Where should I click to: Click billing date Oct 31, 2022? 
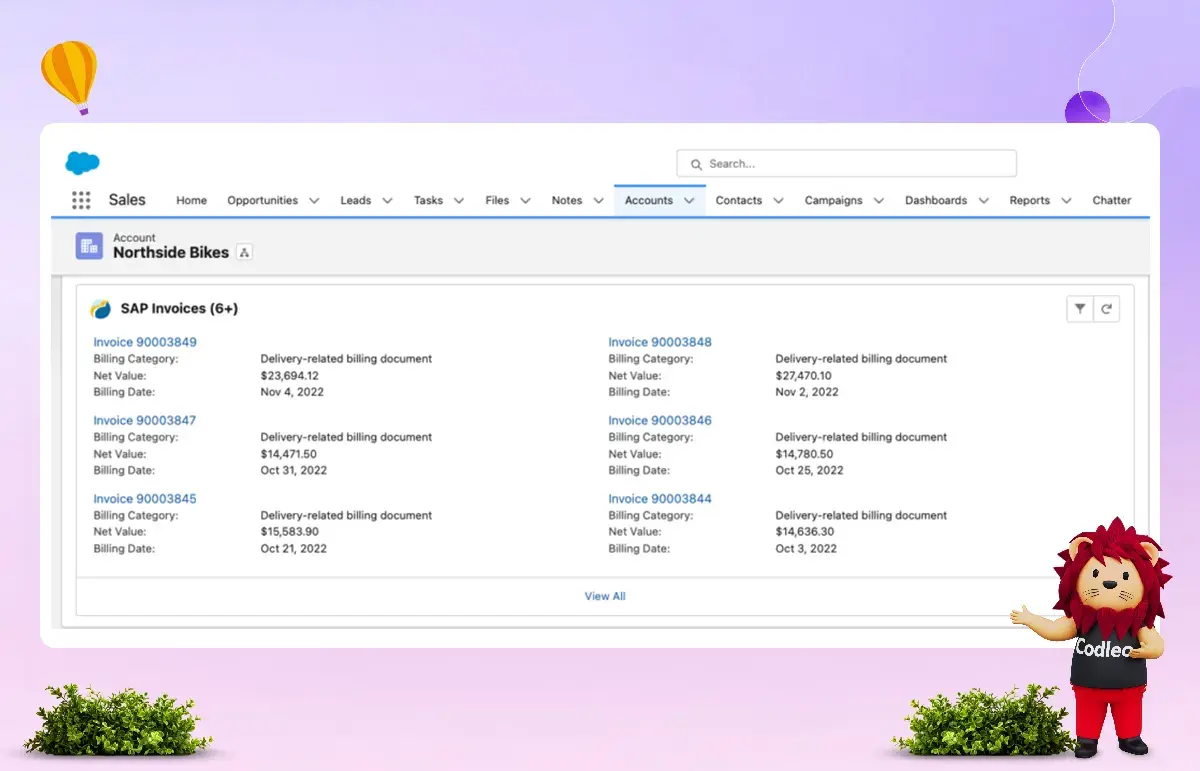[x=294, y=470]
